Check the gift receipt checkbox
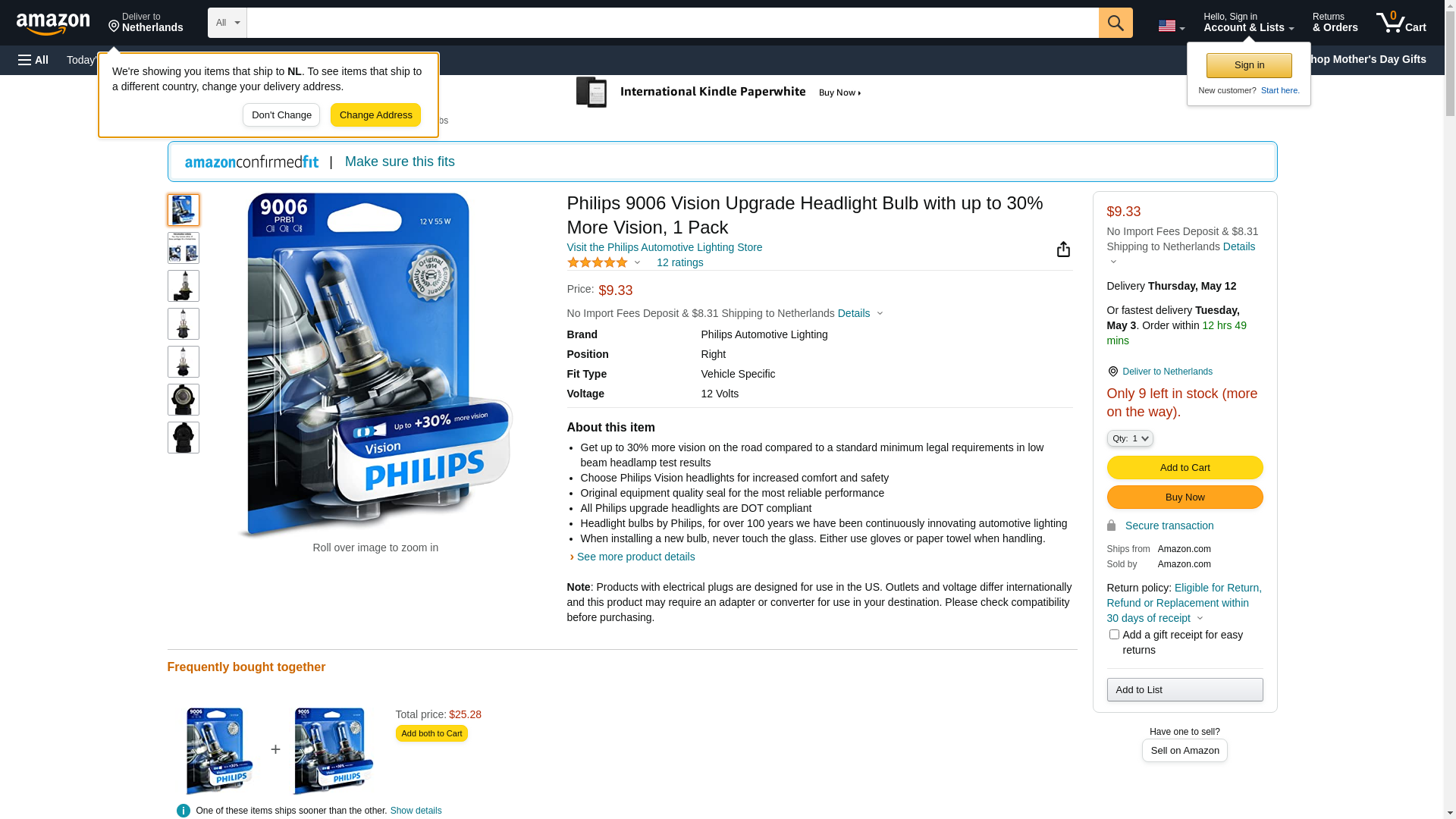 point(1113,634)
